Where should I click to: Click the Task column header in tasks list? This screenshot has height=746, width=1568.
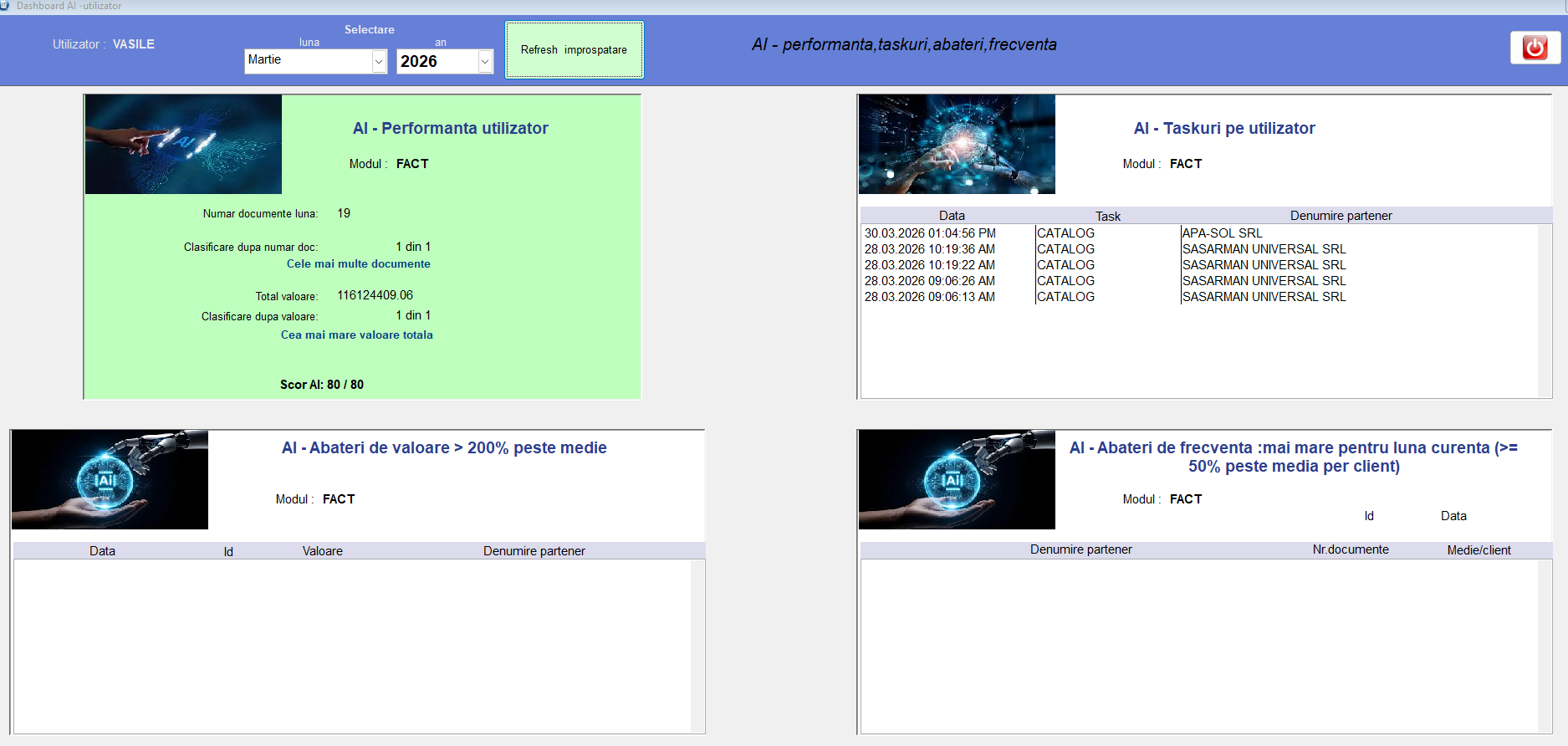(1107, 216)
